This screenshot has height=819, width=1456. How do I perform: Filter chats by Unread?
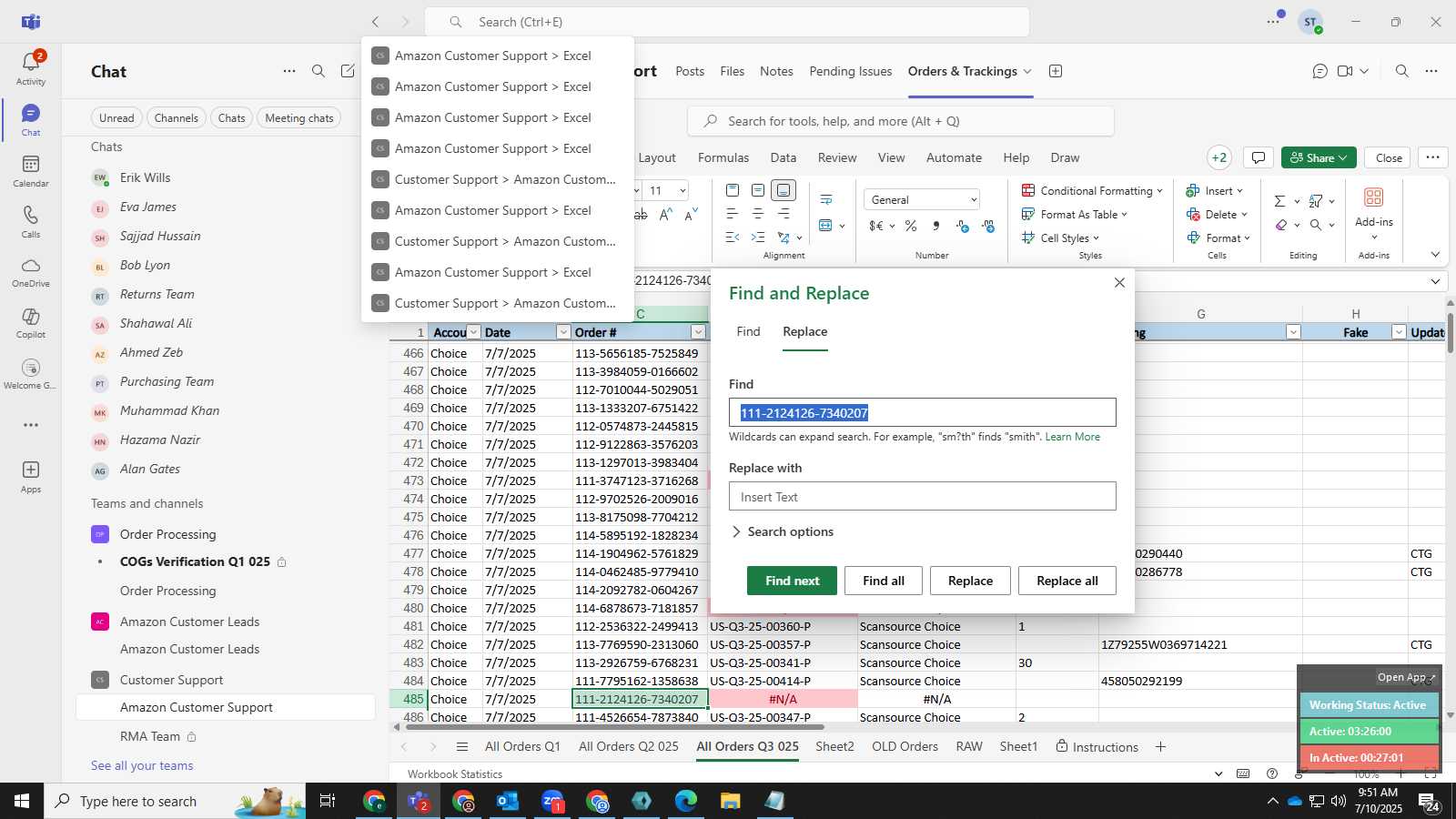click(x=116, y=117)
